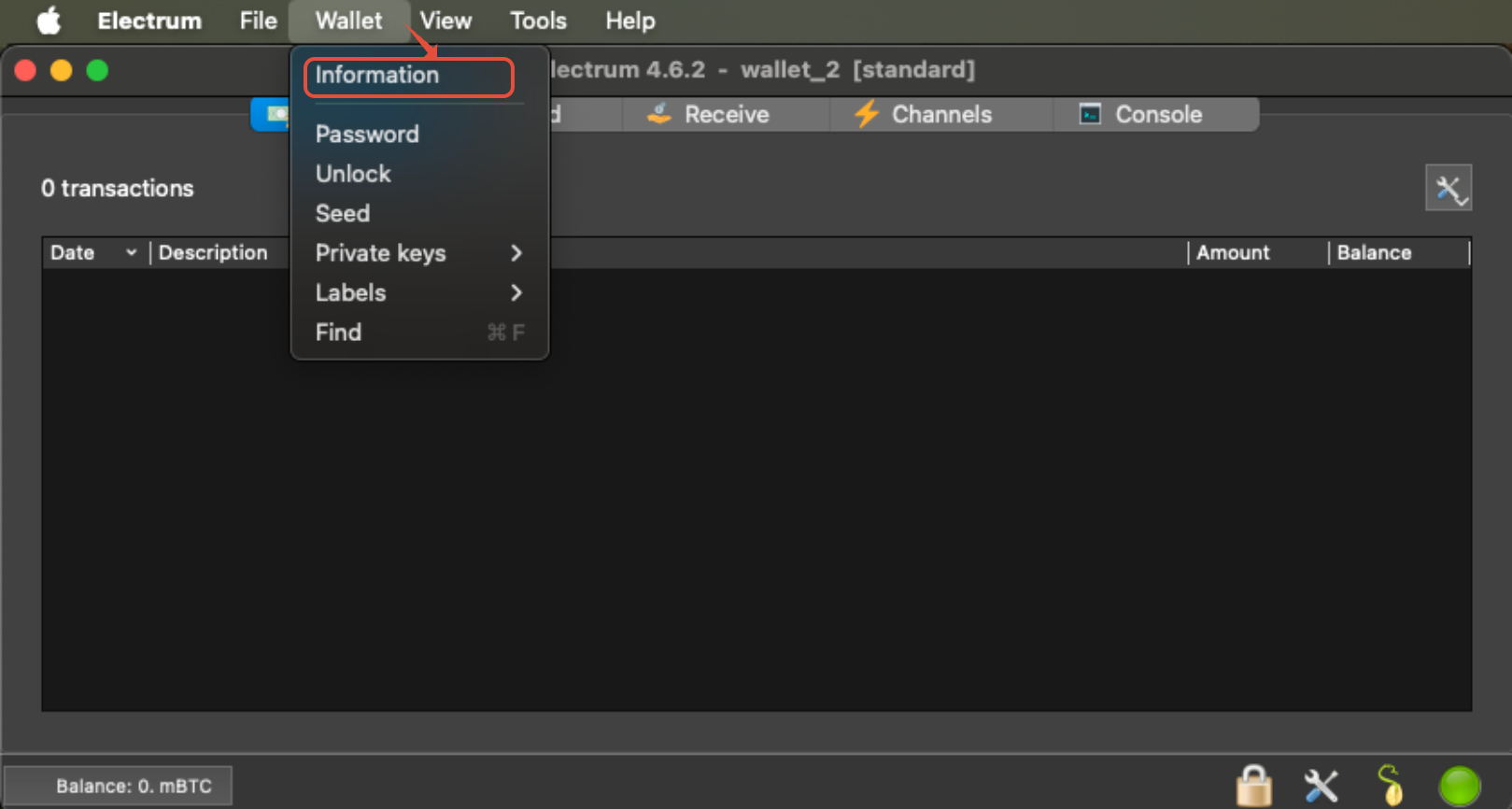Click the Console terminal icon
Screen dimensions: 1512x809
(1090, 114)
